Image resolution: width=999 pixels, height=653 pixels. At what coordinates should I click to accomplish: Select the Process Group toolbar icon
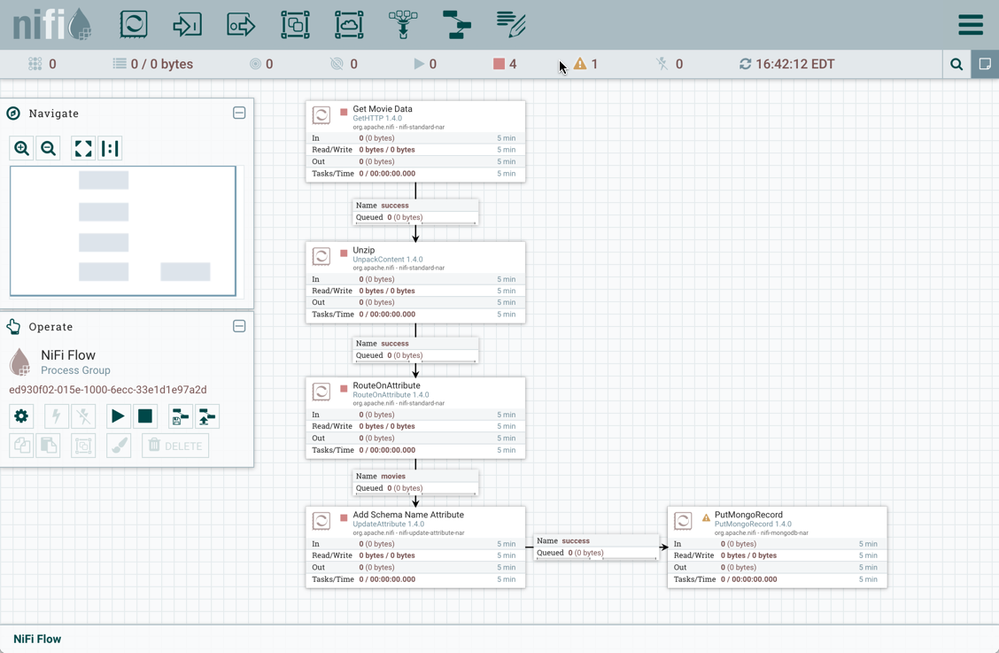pyautogui.click(x=295, y=24)
